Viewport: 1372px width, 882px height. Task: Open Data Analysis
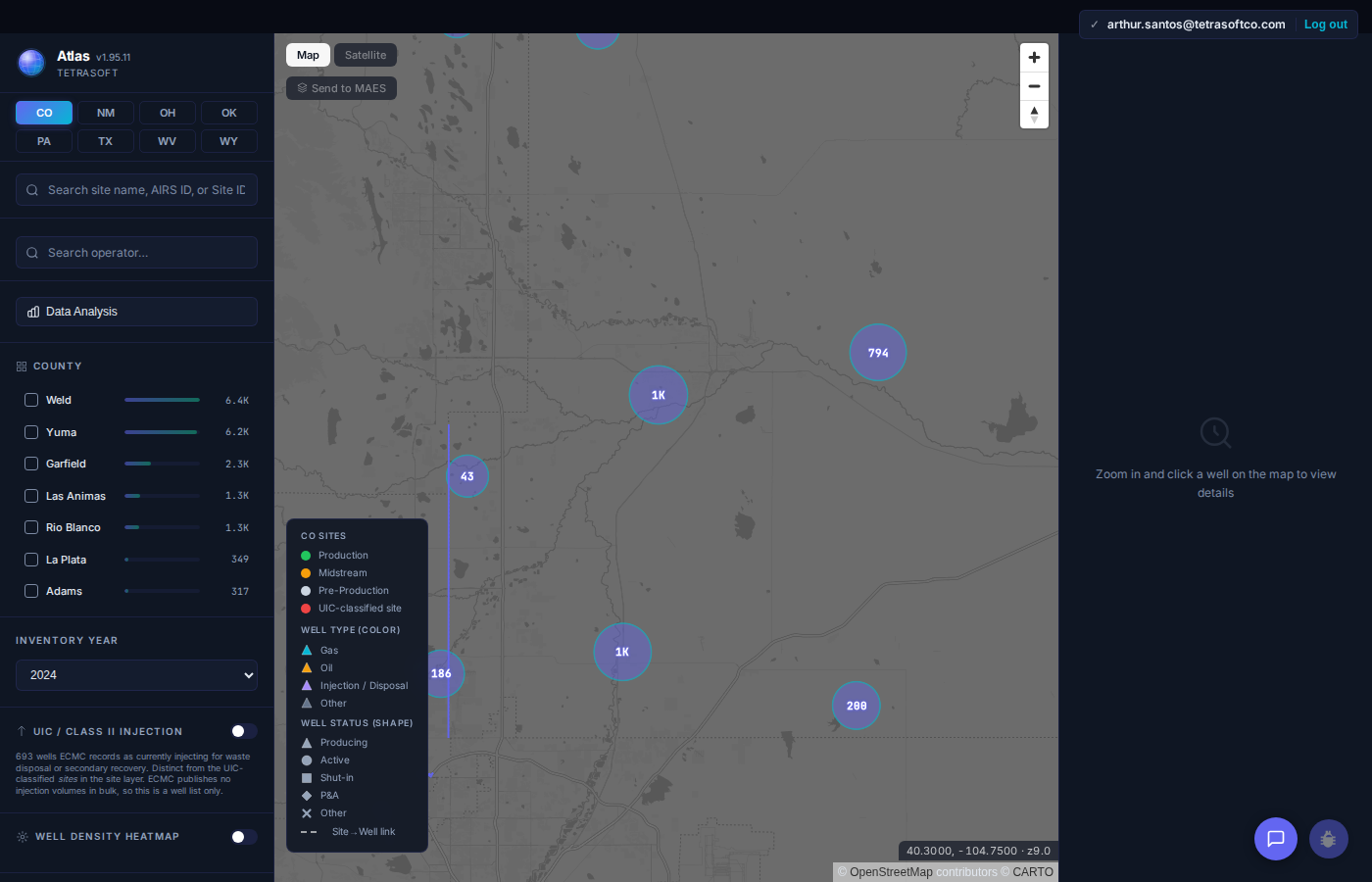pyautogui.click(x=136, y=312)
